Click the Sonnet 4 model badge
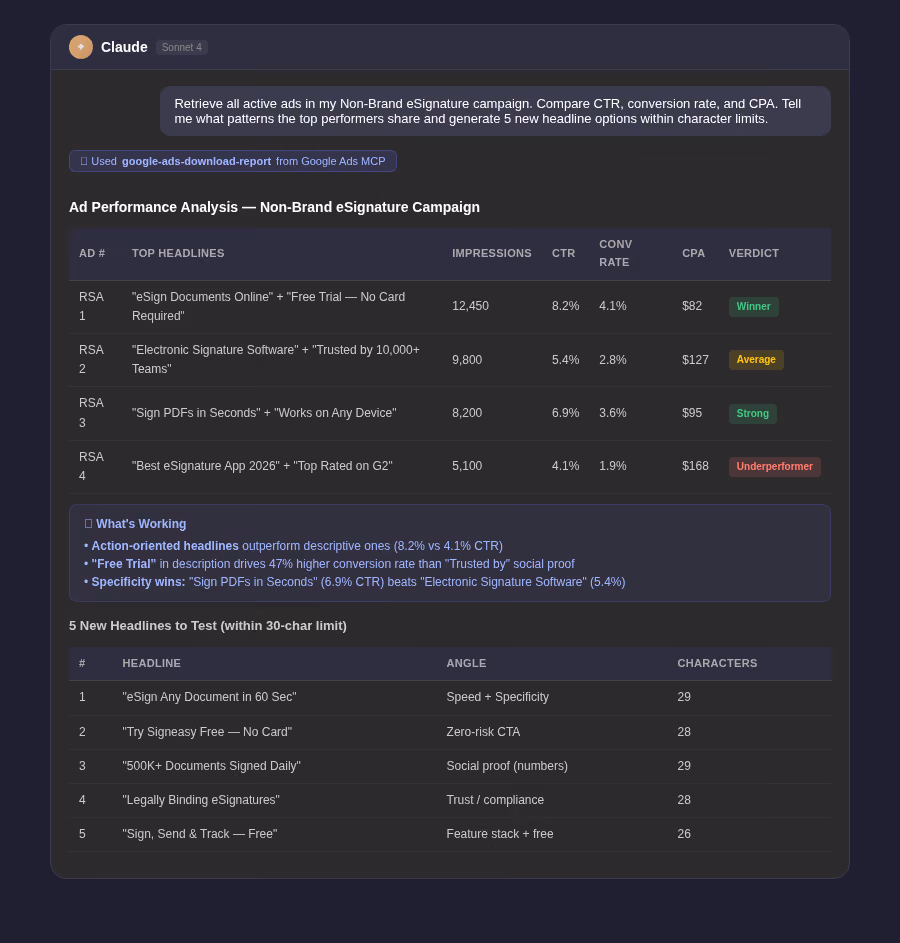Screen dimensions: 900x943 182,48
